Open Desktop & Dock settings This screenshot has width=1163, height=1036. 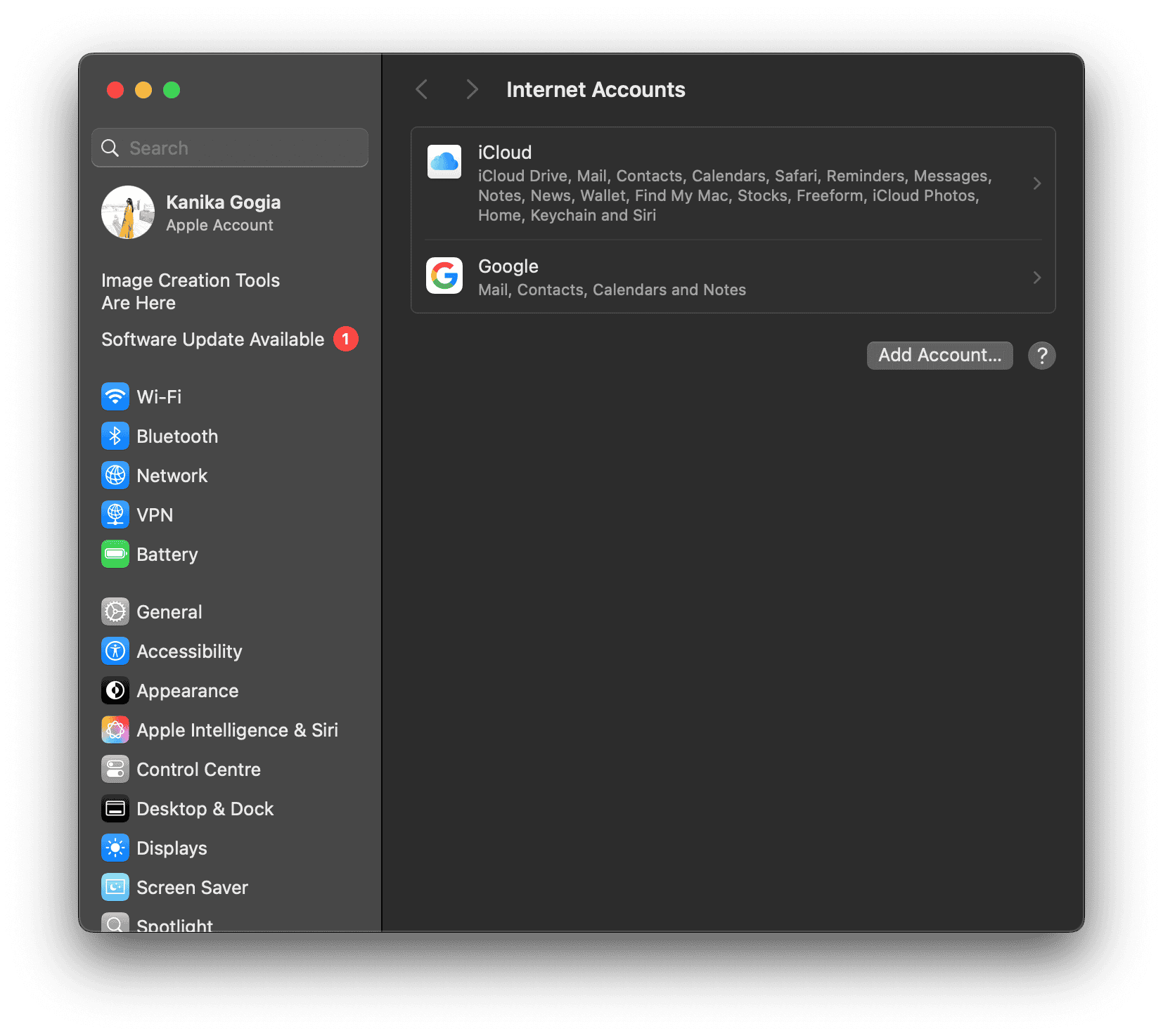pos(205,808)
